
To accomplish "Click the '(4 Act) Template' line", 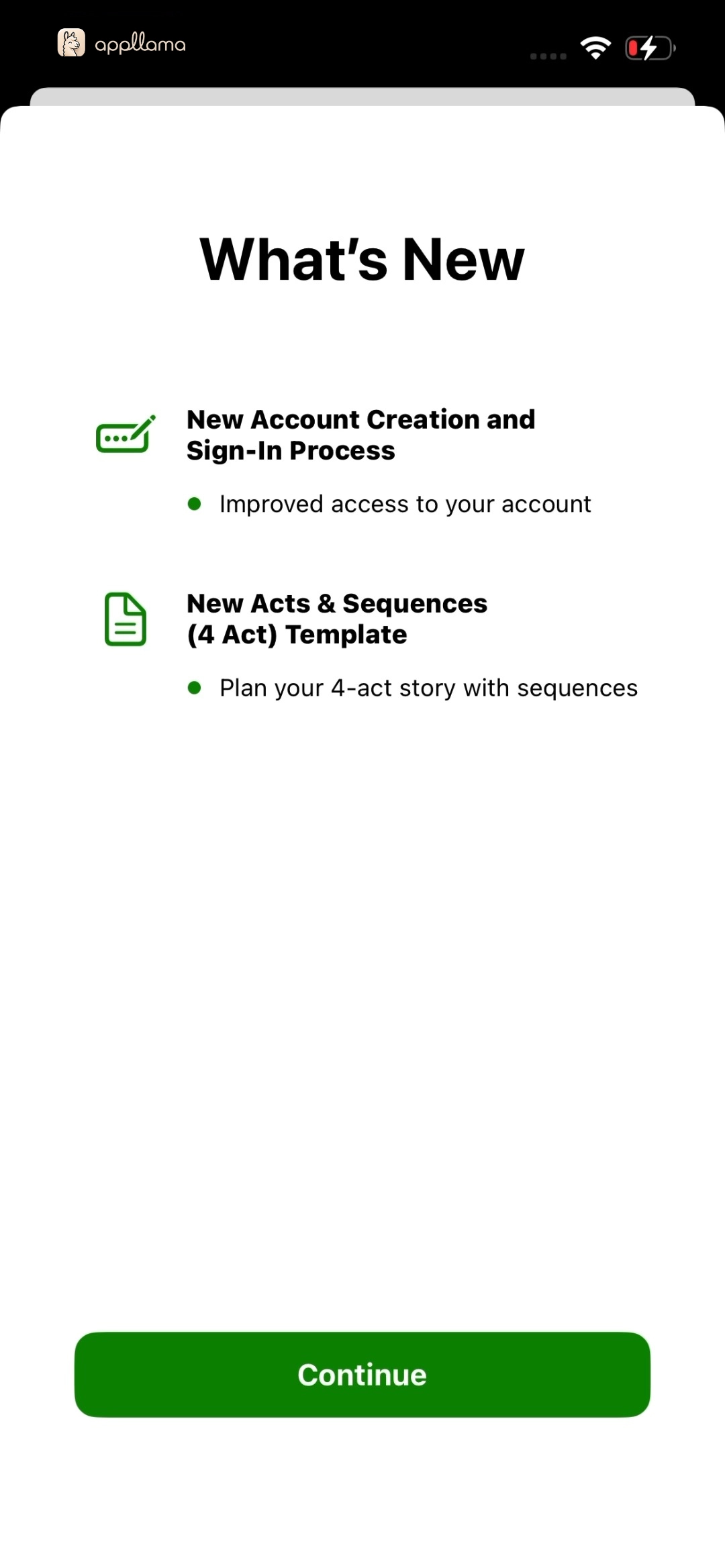I will pos(297,634).
